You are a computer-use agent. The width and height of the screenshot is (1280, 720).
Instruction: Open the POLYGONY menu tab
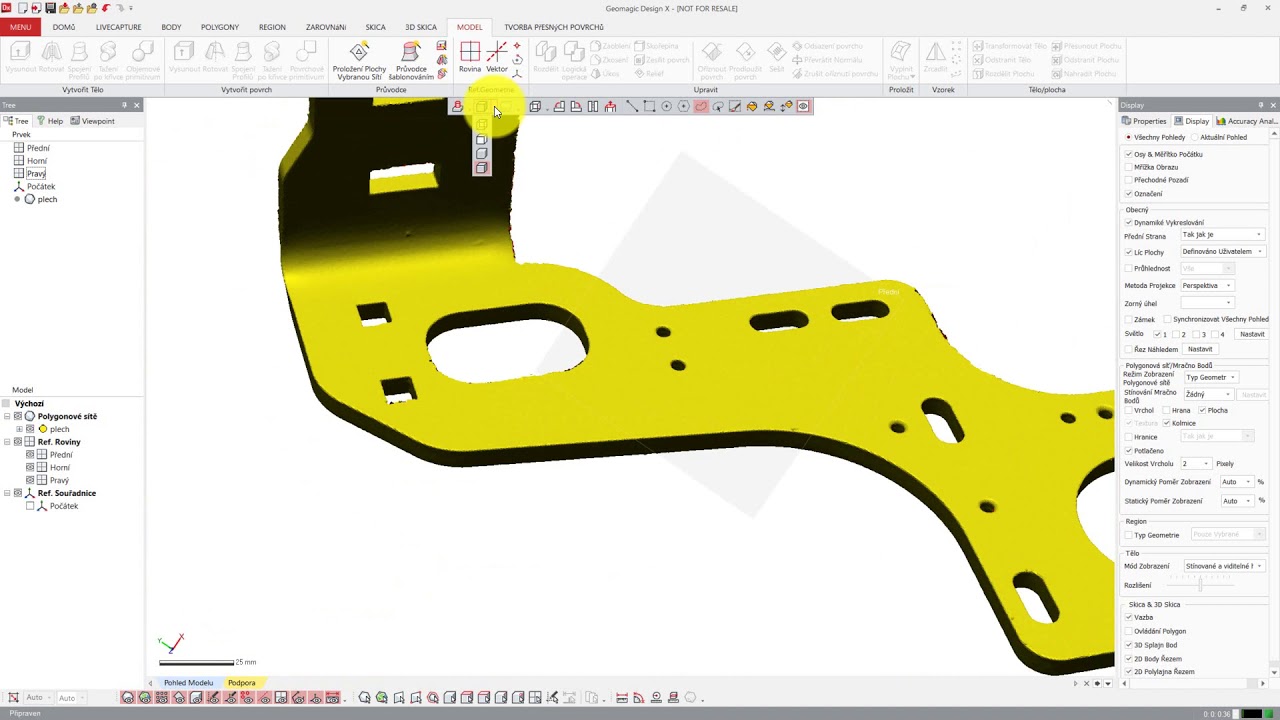(x=219, y=27)
